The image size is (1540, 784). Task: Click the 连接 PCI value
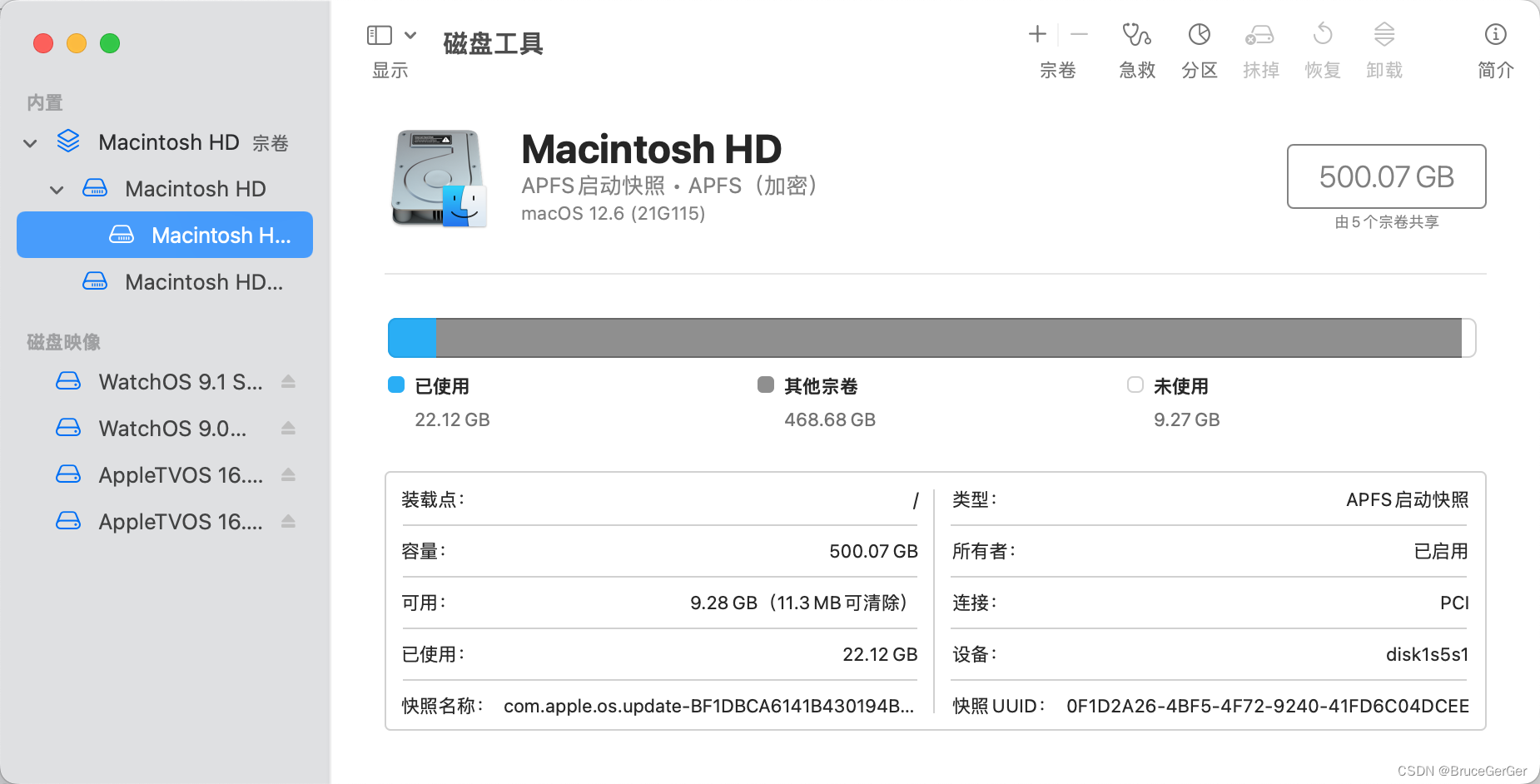[1454, 603]
